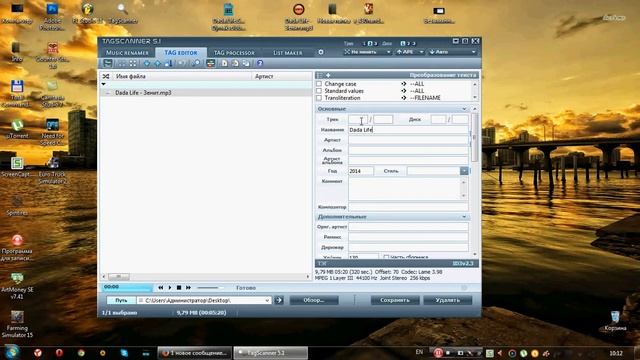Enable Standard values checkbox
This screenshot has width=640, height=360.
click(x=319, y=91)
